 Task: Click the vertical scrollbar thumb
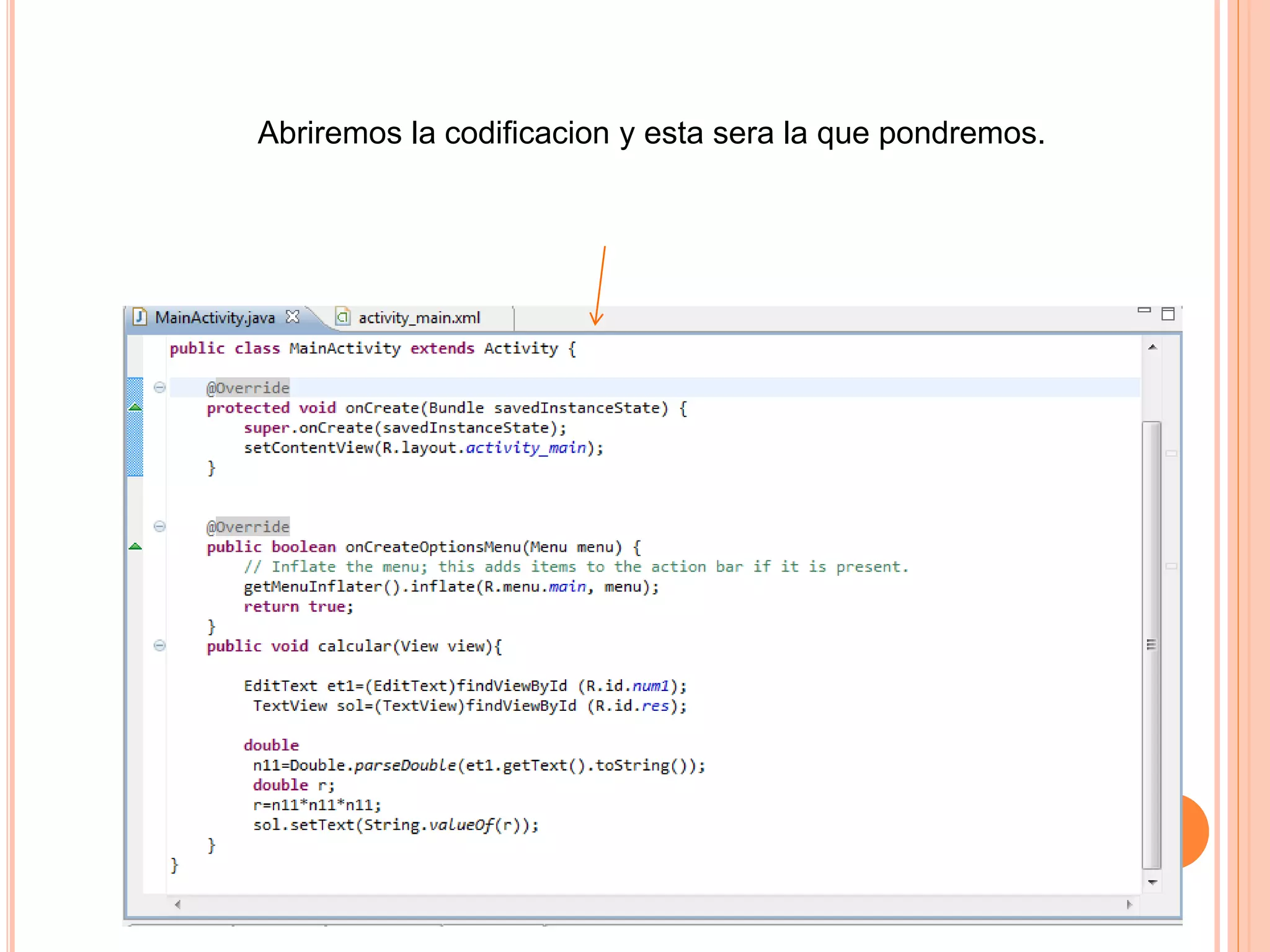[x=1152, y=645]
